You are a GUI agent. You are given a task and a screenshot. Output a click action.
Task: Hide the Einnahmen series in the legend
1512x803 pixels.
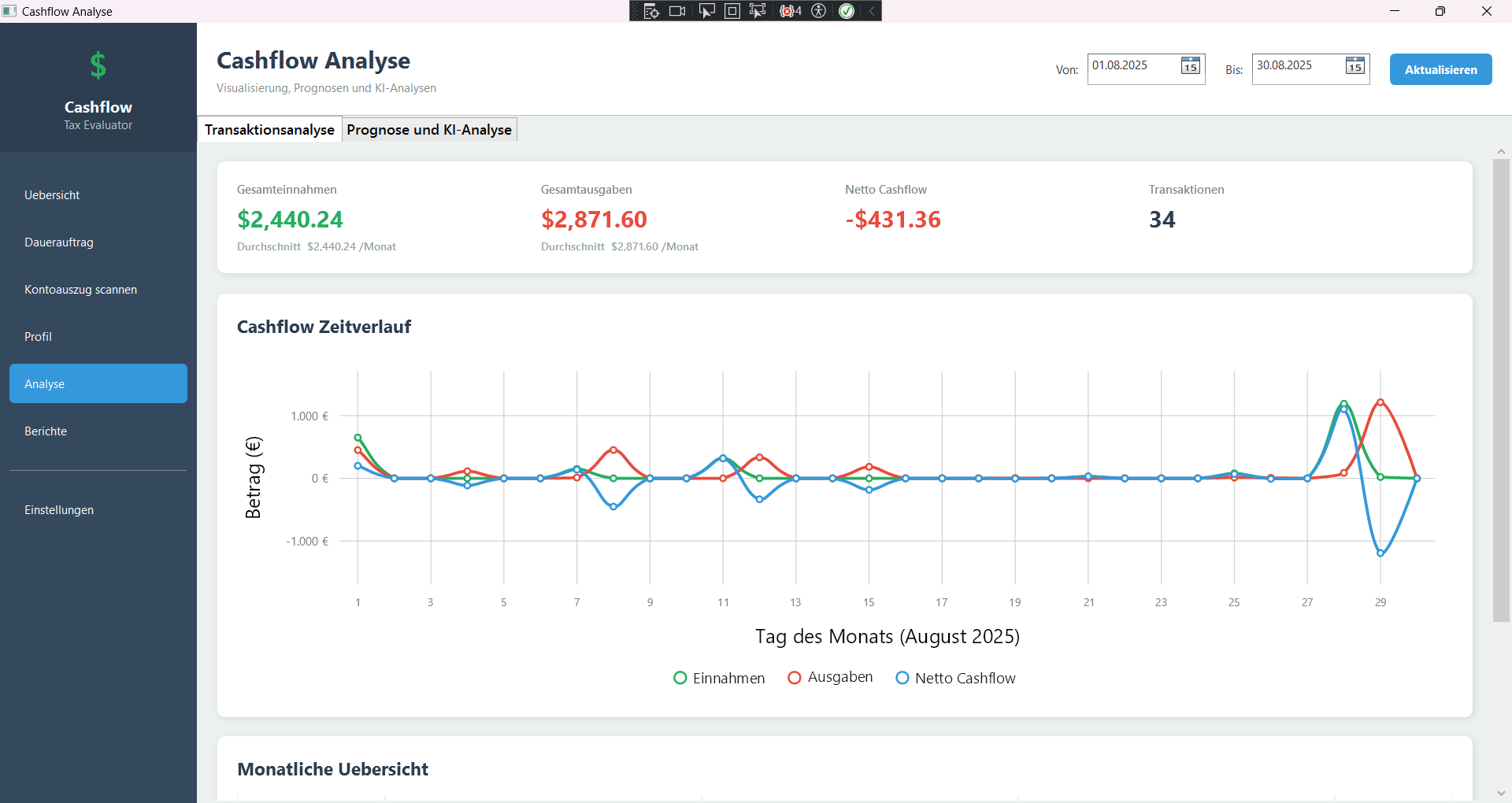[x=718, y=678]
